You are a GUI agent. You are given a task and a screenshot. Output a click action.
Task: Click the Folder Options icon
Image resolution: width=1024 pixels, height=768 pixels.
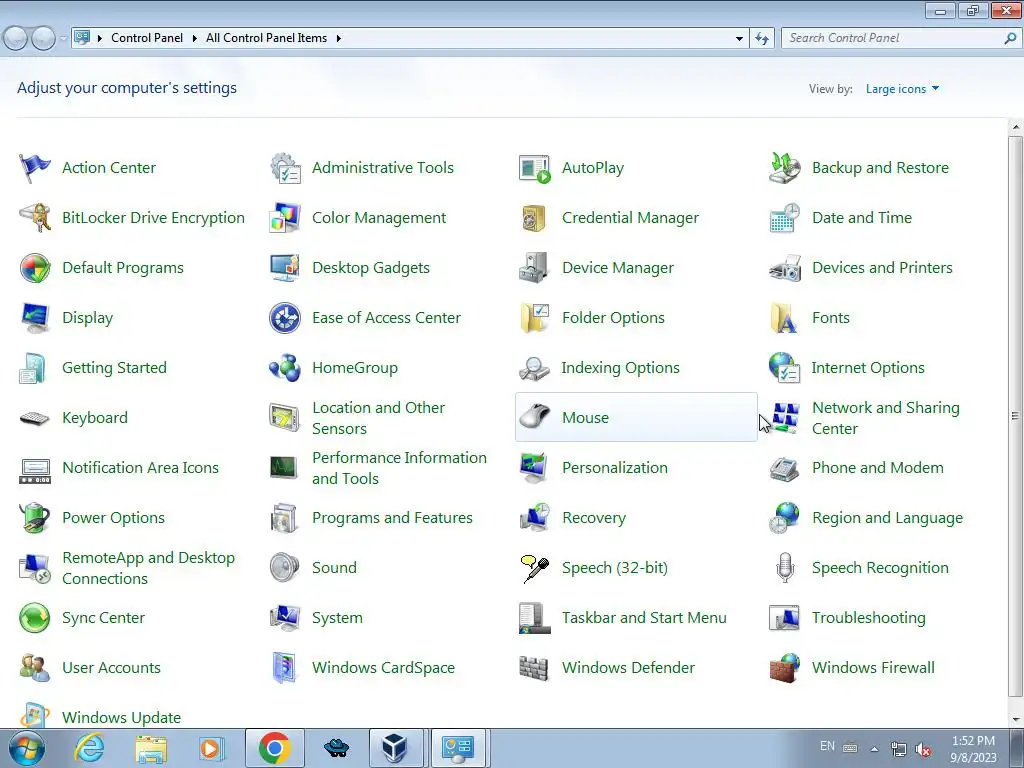(534, 318)
